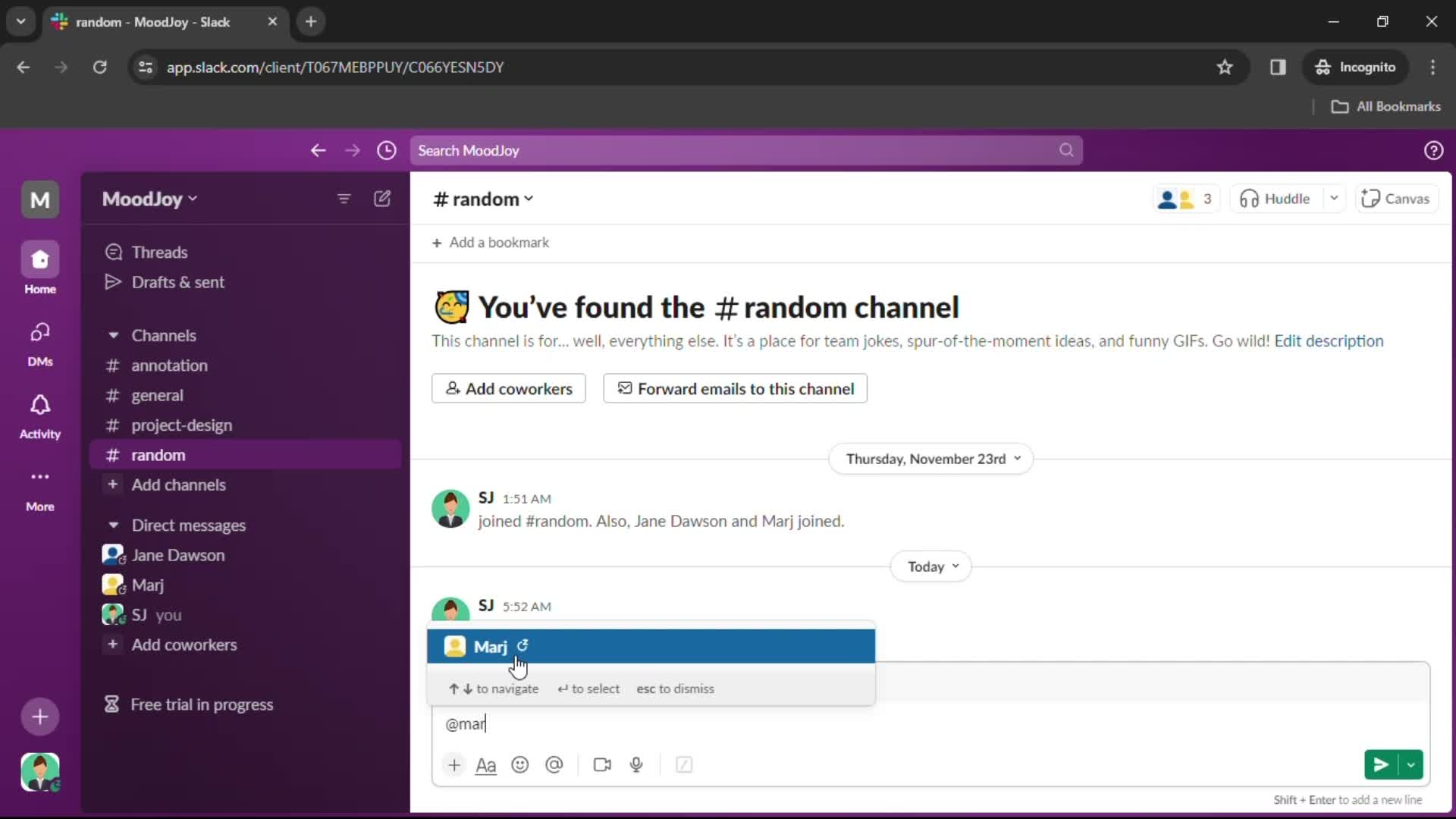Open the project-design channel
The height and width of the screenshot is (819, 1456).
[x=244, y=425]
